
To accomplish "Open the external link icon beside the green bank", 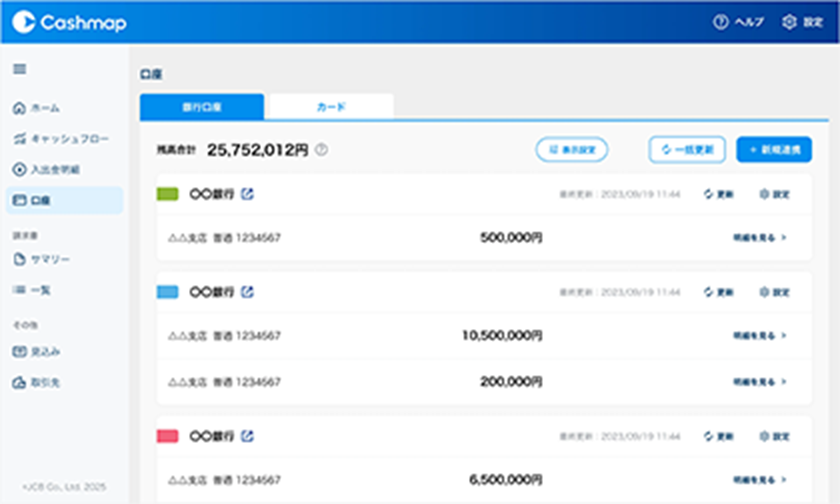I will coord(248,194).
